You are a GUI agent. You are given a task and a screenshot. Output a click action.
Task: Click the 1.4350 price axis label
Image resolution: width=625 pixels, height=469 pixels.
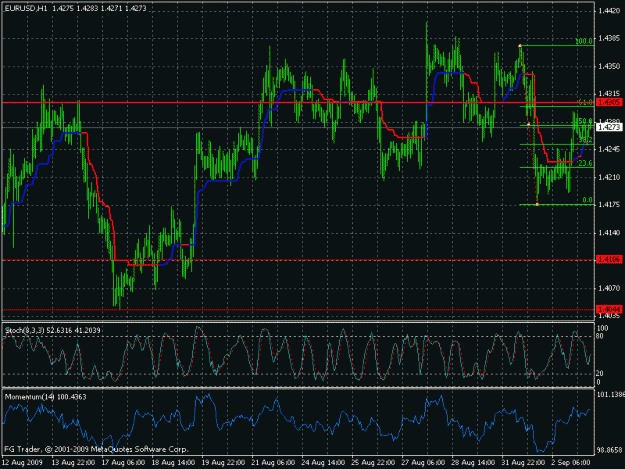609,66
